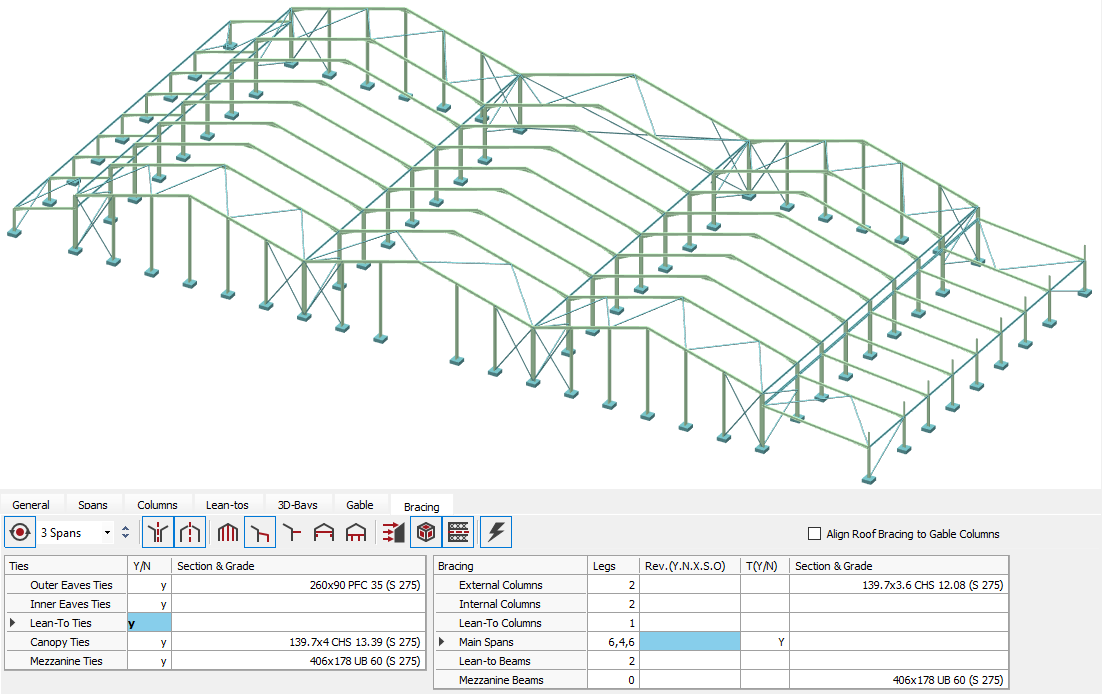Switch to the Lean-tos tab
Screen dimensions: 1102x694
pyautogui.click(x=227, y=505)
